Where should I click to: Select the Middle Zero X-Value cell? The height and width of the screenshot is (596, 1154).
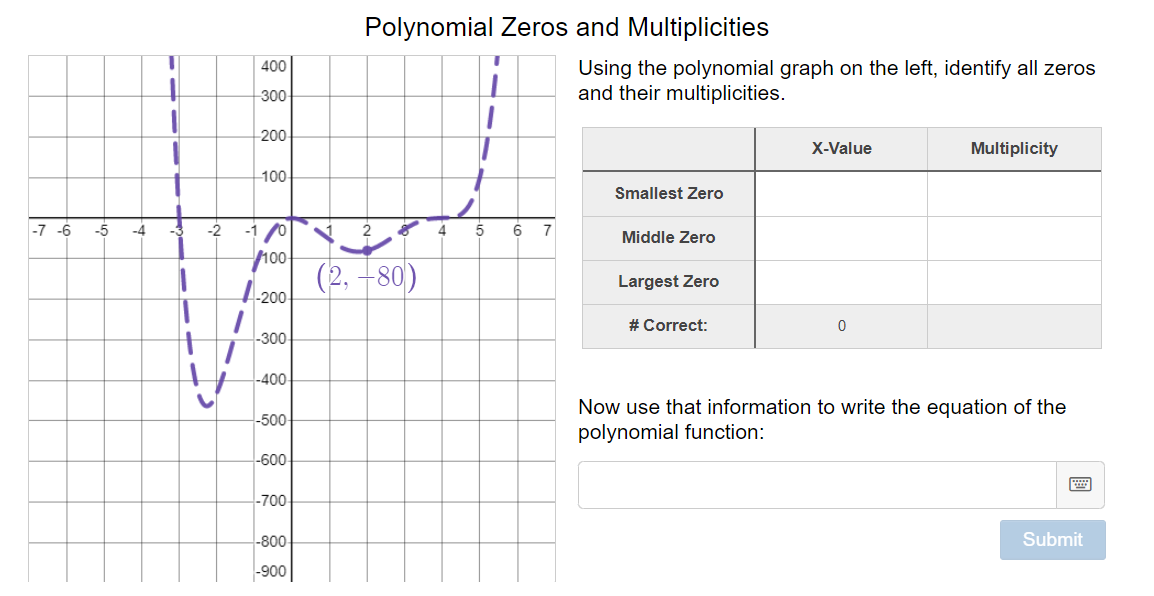click(841, 237)
